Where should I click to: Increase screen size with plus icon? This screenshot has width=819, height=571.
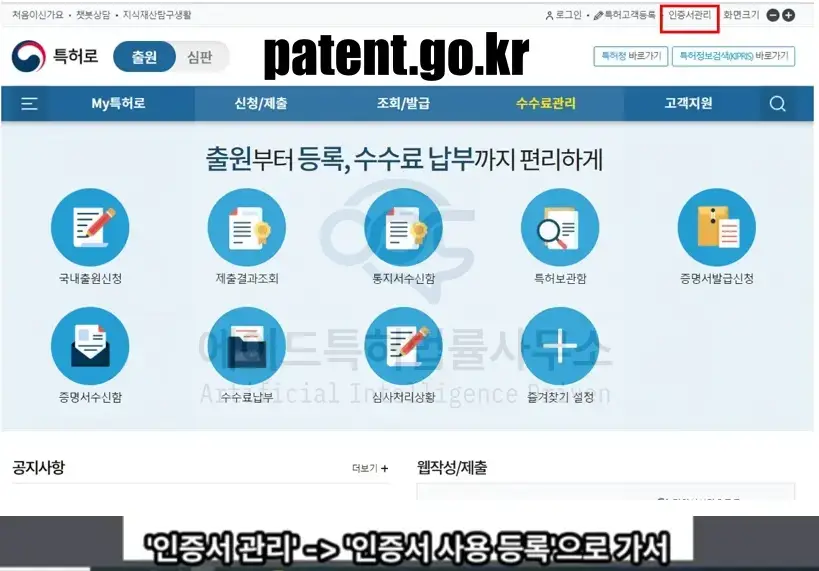click(789, 15)
